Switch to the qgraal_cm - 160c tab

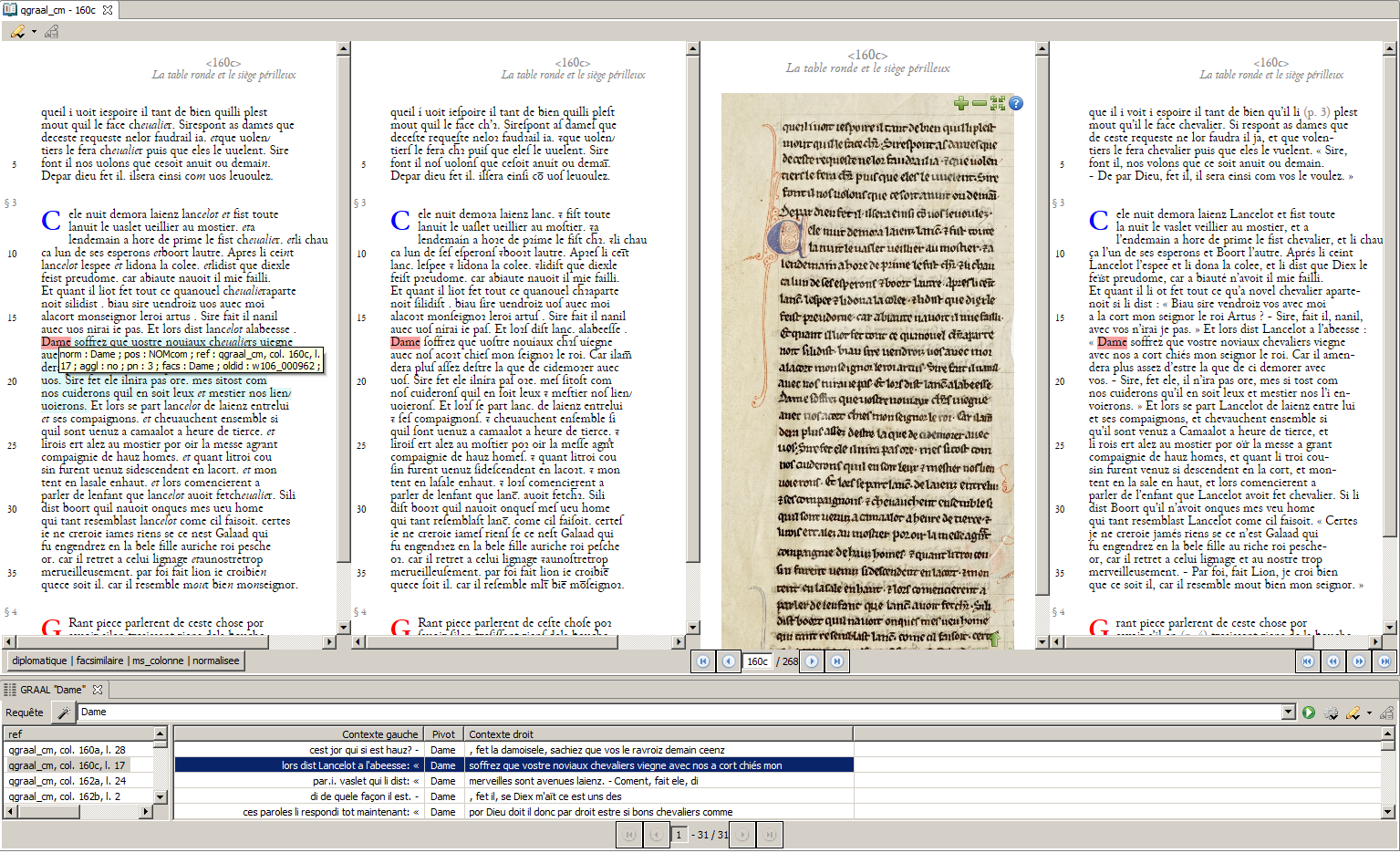[59, 10]
